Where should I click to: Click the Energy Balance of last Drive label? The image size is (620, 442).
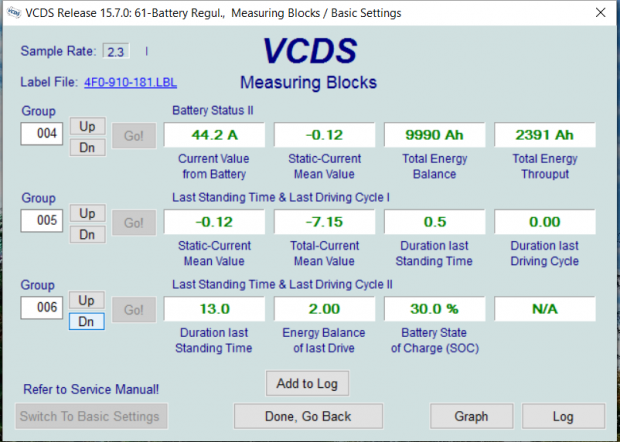[324, 340]
